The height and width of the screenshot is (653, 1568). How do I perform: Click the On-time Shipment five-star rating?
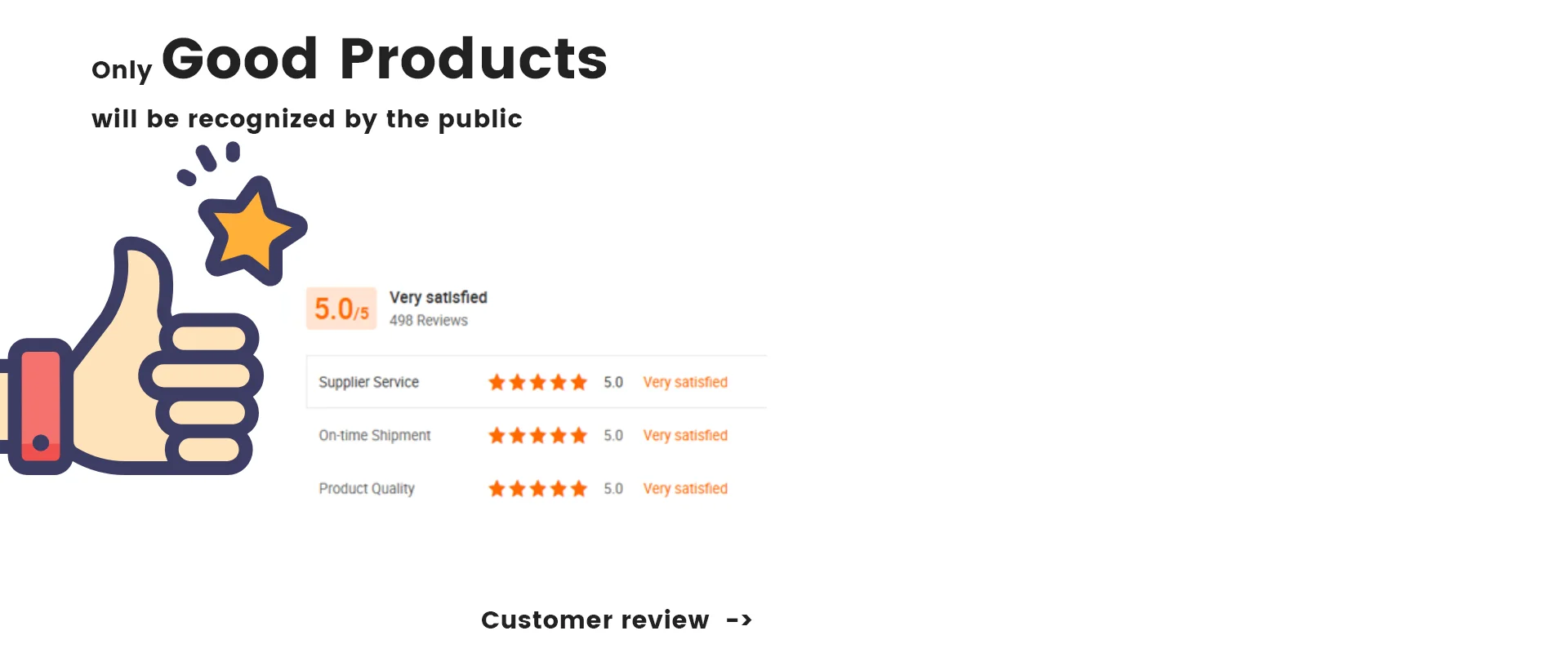tap(537, 435)
